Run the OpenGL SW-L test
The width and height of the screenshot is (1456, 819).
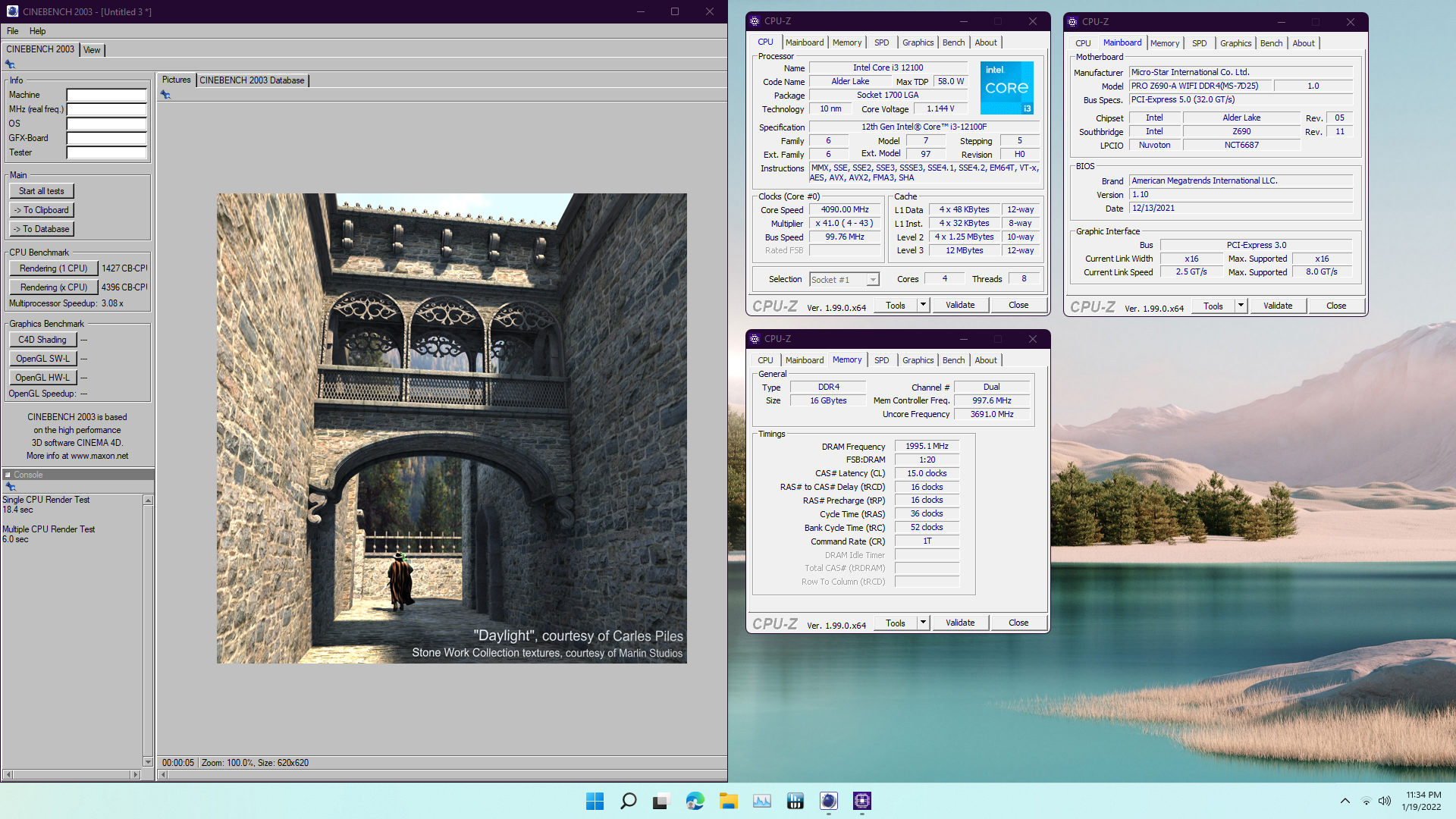coord(42,359)
